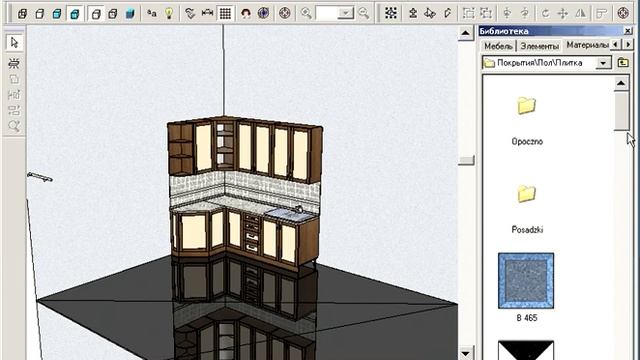Click the ungroup frame icon
Viewport: 640px width, 360px height.
(486, 13)
